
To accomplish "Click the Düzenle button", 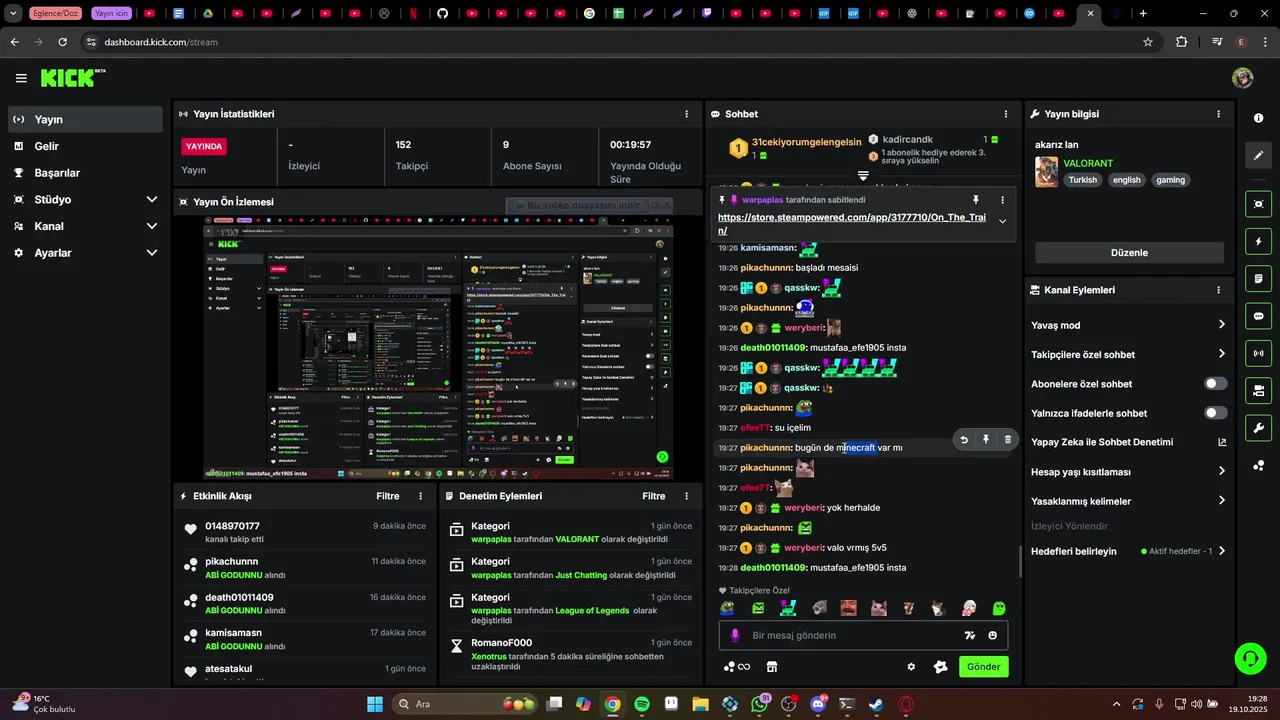I will (1129, 253).
